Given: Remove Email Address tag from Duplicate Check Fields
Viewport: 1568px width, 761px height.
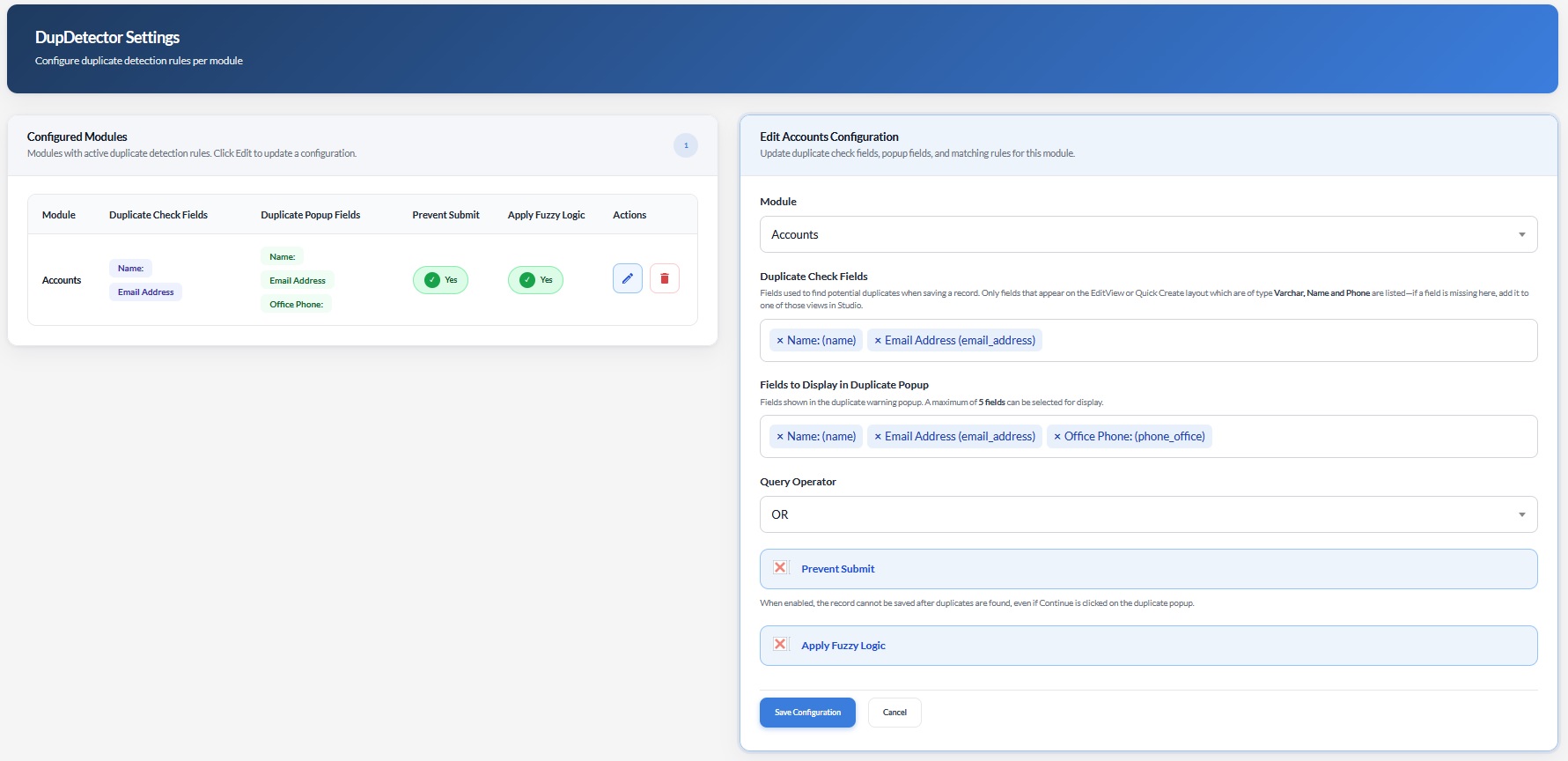Looking at the screenshot, I should tap(878, 341).
